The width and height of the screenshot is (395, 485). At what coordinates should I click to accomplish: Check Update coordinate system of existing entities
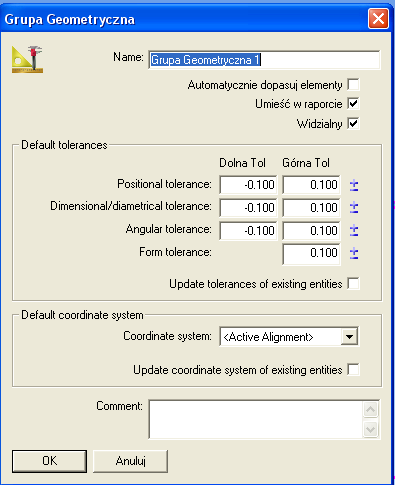pyautogui.click(x=353, y=370)
